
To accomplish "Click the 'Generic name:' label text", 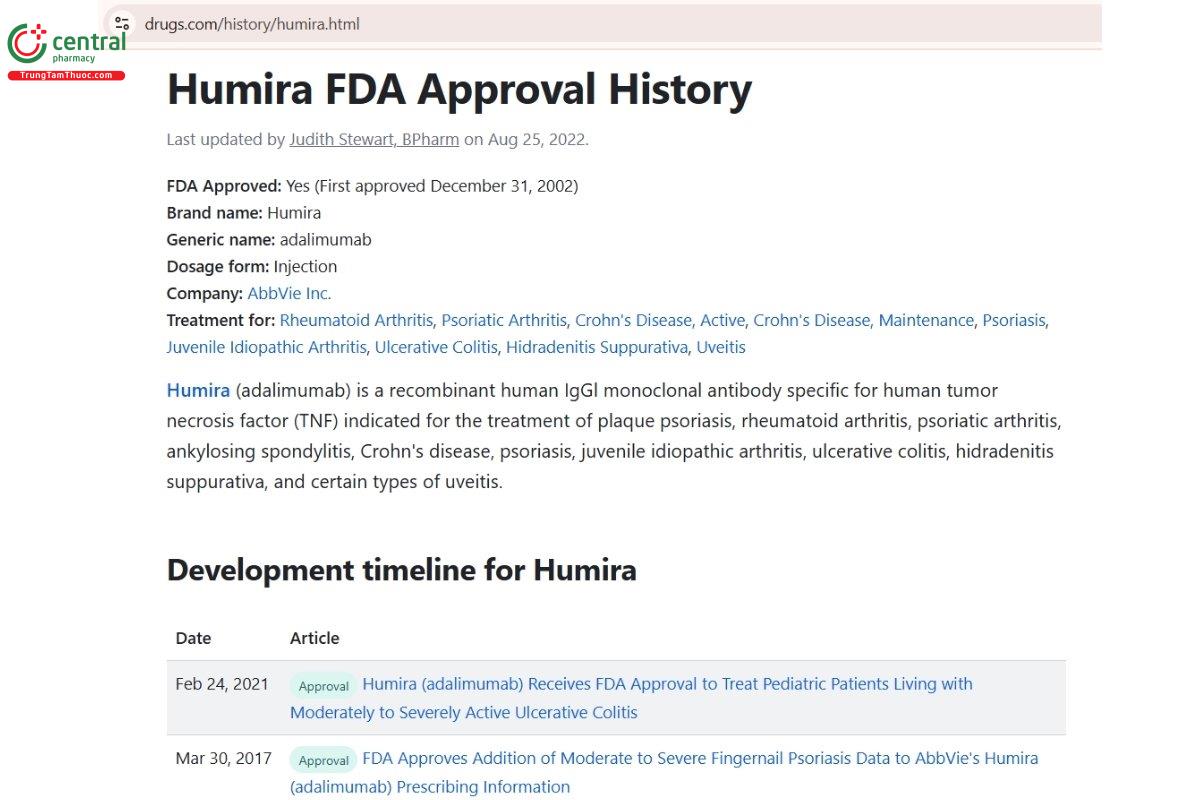I will coord(221,240).
